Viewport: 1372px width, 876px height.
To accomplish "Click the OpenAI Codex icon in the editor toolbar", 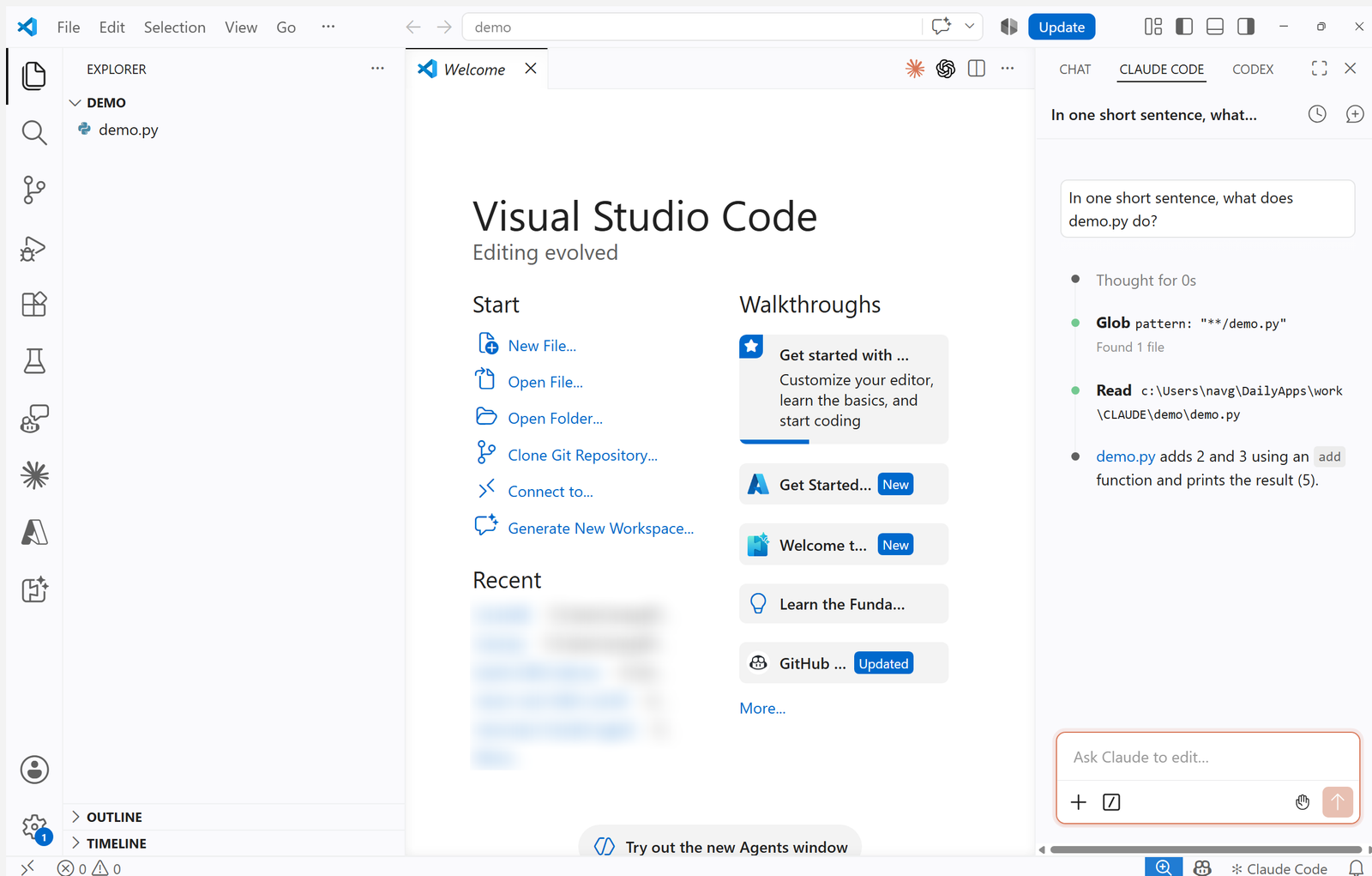I will tap(946, 69).
